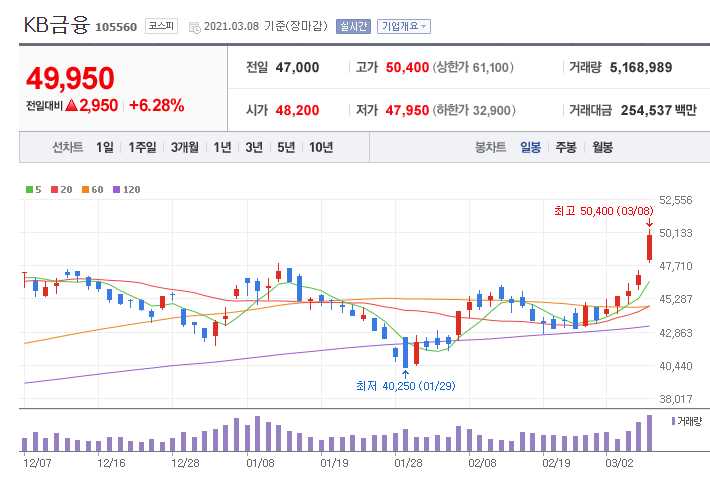Viewport: 710px width, 481px height.
Task: Click the 코스피 market badge
Action: pyautogui.click(x=161, y=26)
